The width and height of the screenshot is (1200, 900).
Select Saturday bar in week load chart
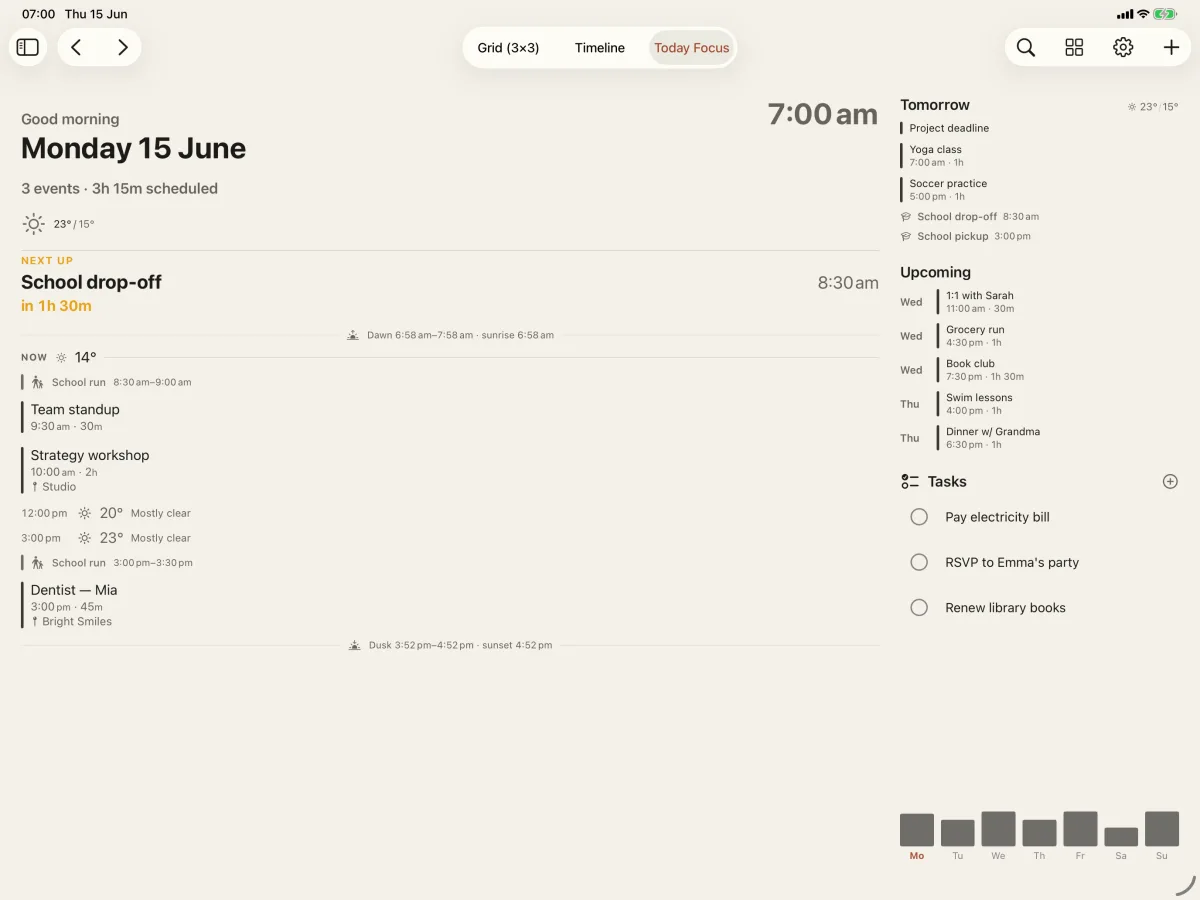pyautogui.click(x=1121, y=837)
